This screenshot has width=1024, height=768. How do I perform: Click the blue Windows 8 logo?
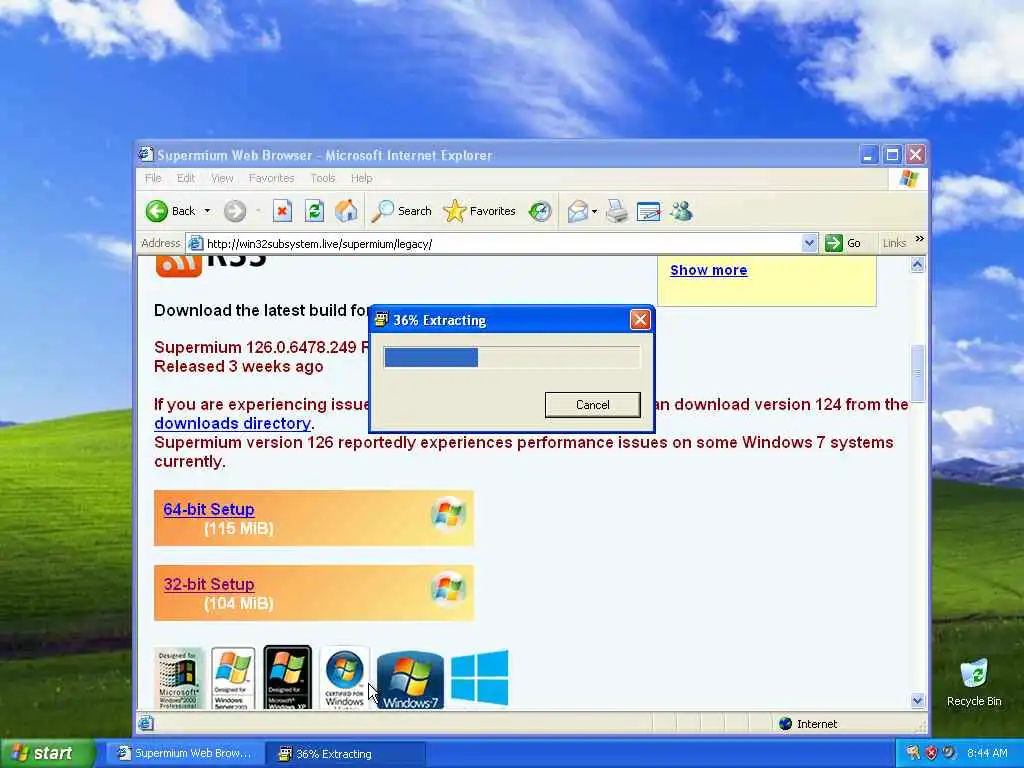479,678
